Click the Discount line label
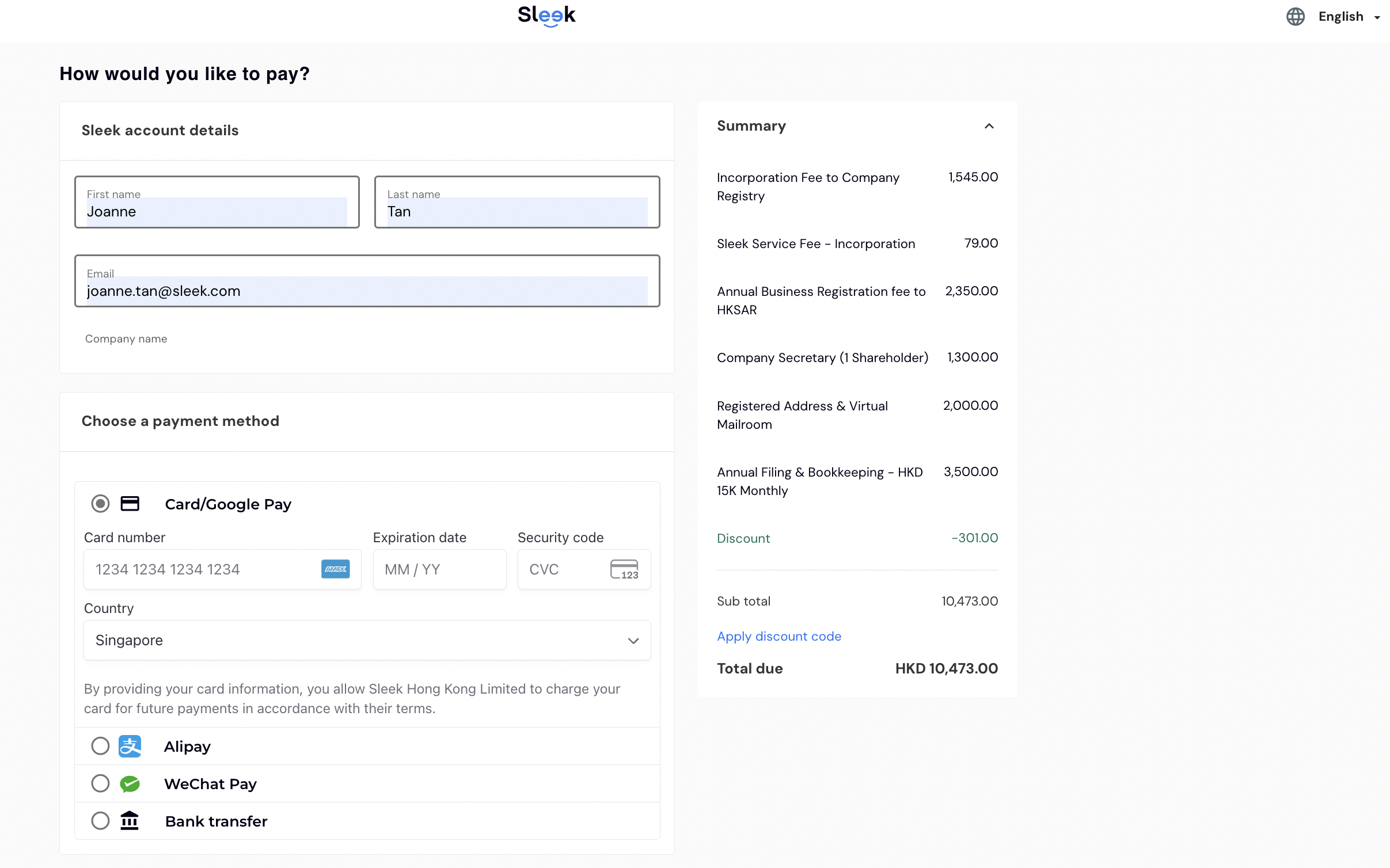The image size is (1390, 868). 743,538
